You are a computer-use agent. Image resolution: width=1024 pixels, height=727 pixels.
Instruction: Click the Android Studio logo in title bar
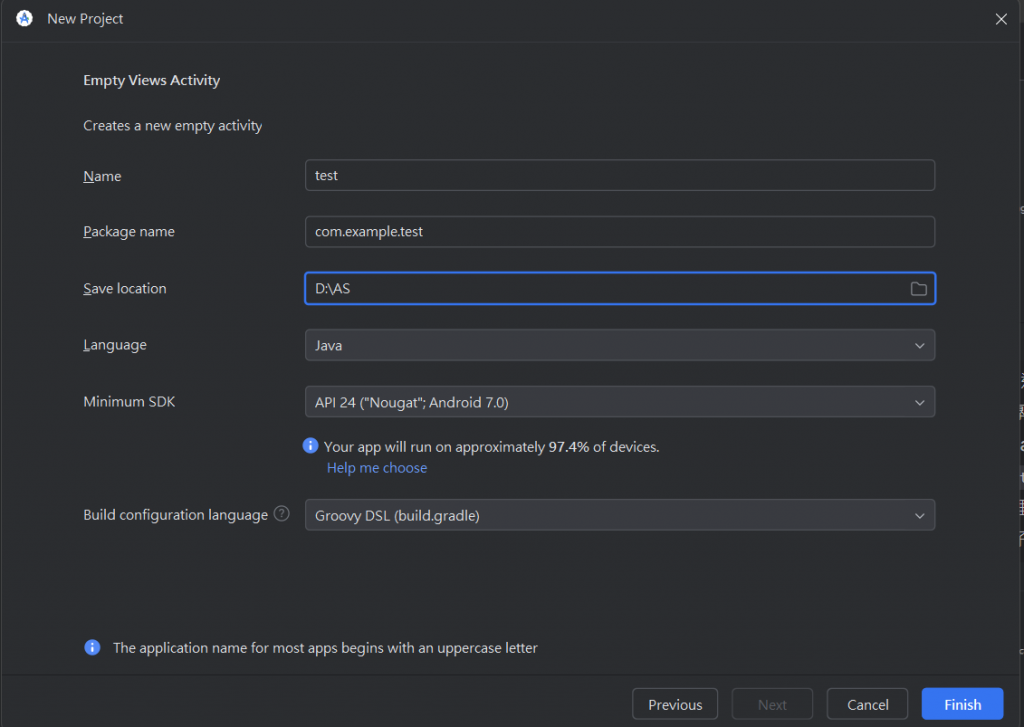click(25, 19)
